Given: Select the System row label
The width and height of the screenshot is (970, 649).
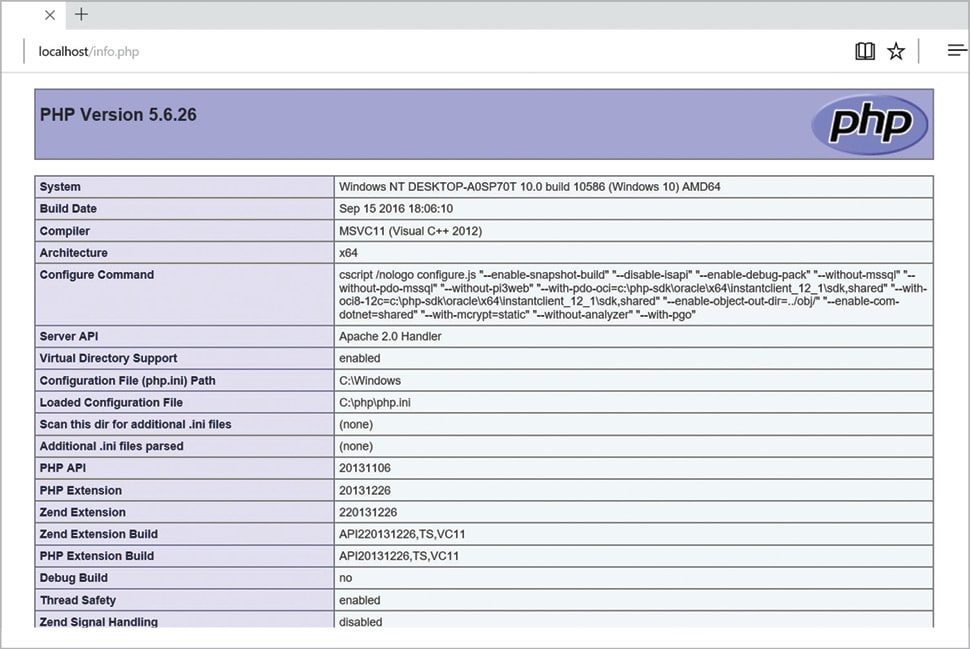Looking at the screenshot, I should point(60,187).
